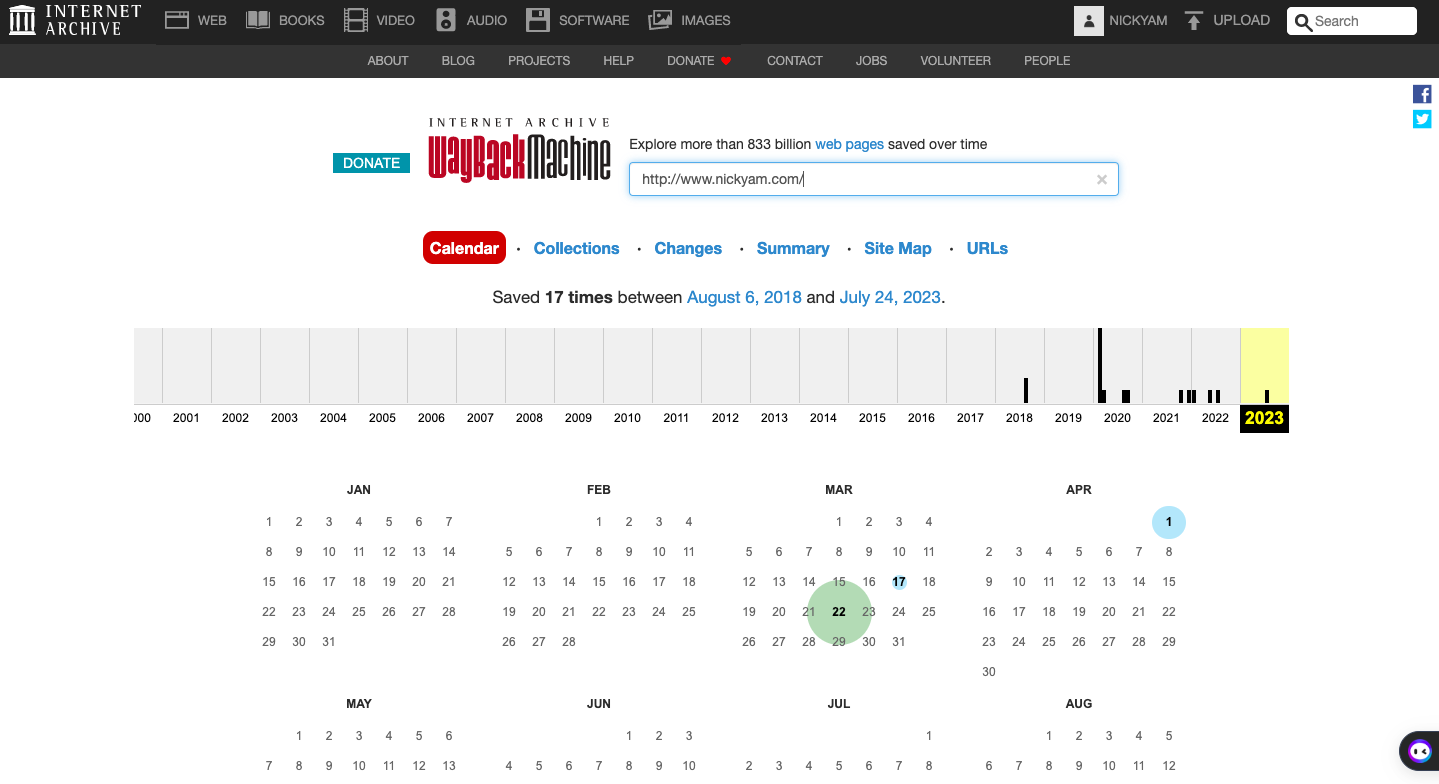The height and width of the screenshot is (784, 1439).
Task: Select the Calendar tab
Action: (x=464, y=248)
